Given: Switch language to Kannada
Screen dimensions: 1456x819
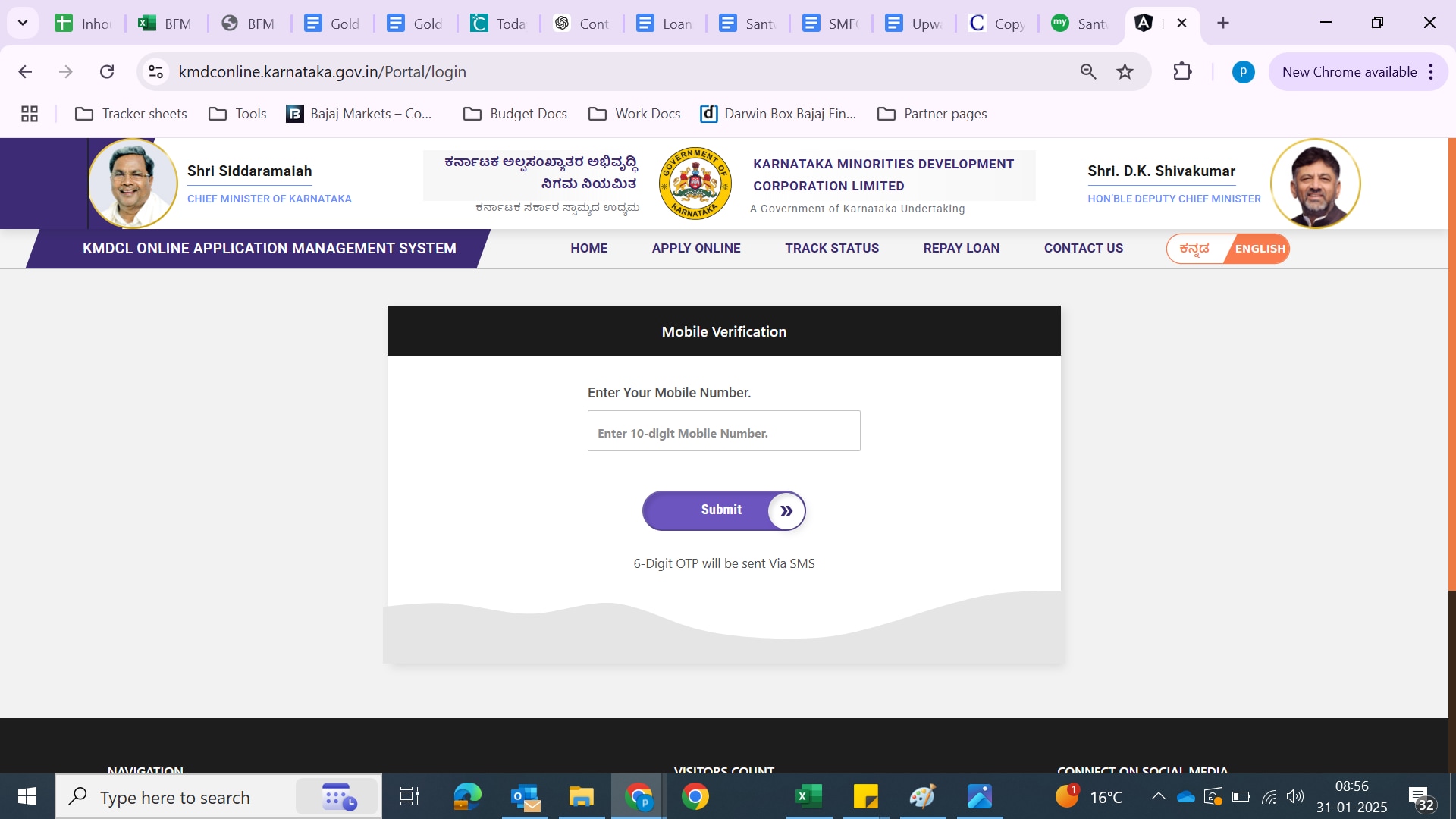Looking at the screenshot, I should pyautogui.click(x=1194, y=249).
